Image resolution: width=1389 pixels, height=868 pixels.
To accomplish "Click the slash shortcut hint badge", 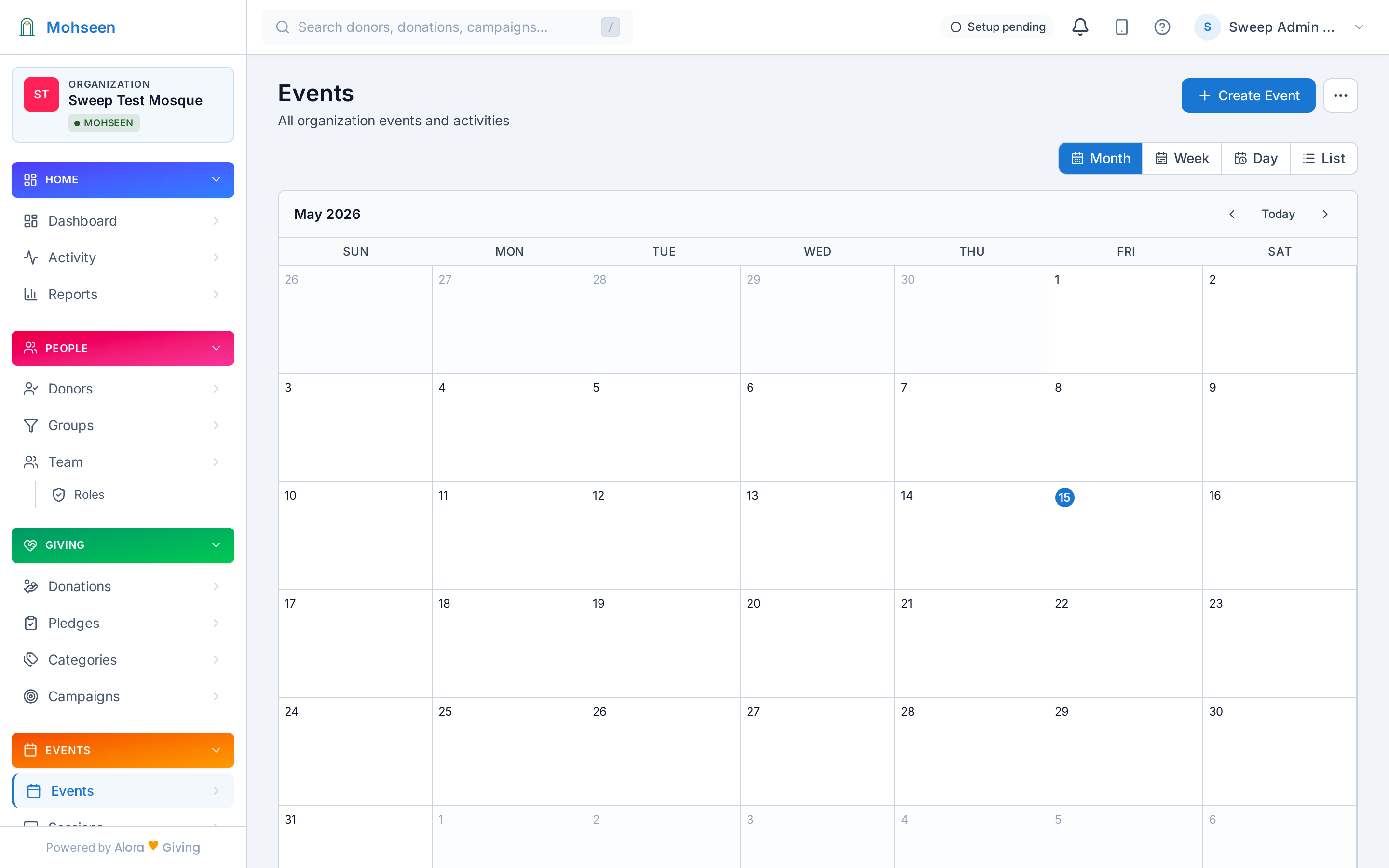I will [x=610, y=27].
